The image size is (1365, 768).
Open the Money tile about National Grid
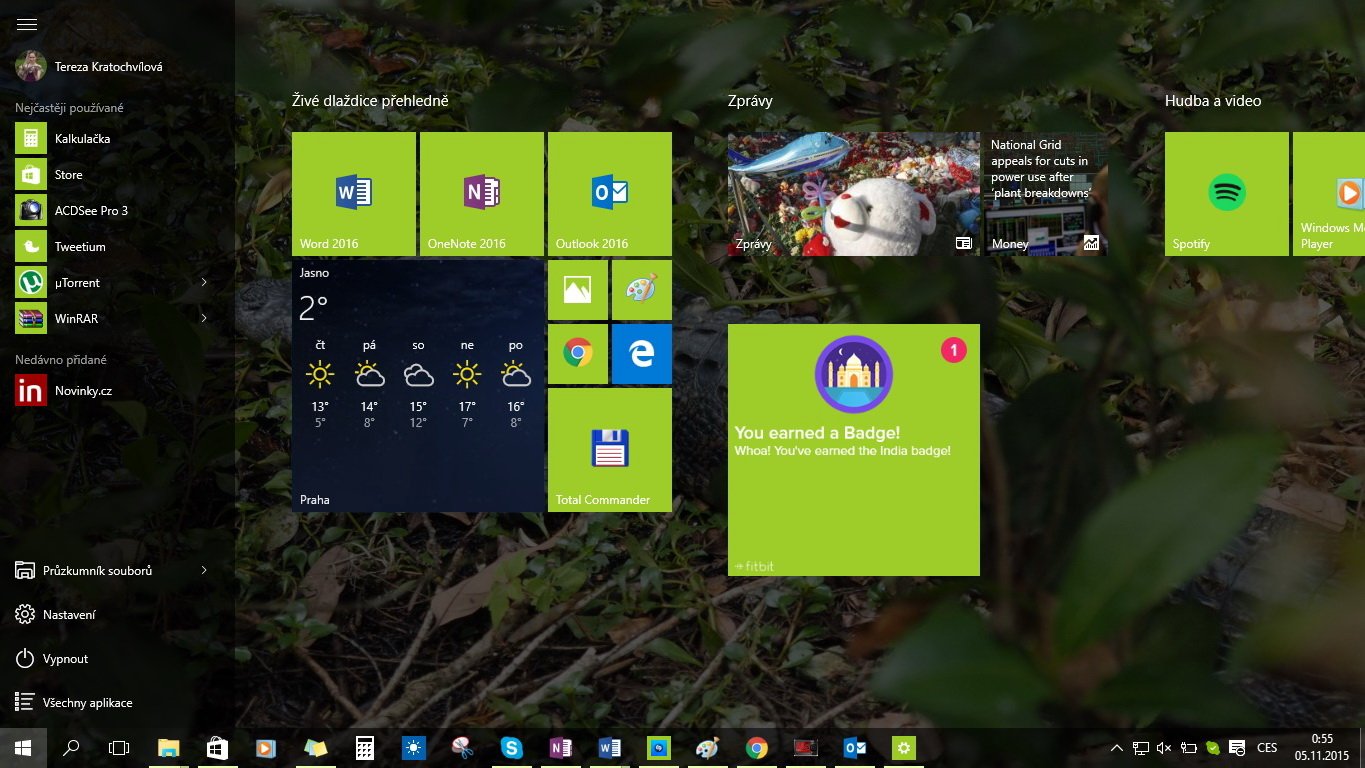(1046, 194)
